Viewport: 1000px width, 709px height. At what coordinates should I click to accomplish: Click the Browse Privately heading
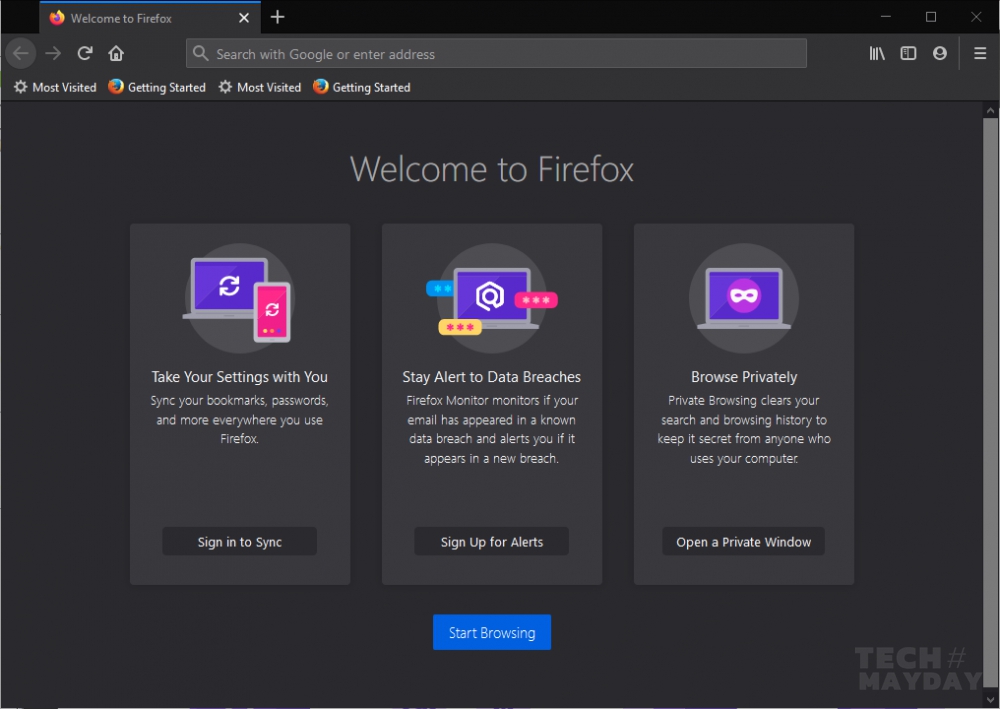(x=744, y=377)
